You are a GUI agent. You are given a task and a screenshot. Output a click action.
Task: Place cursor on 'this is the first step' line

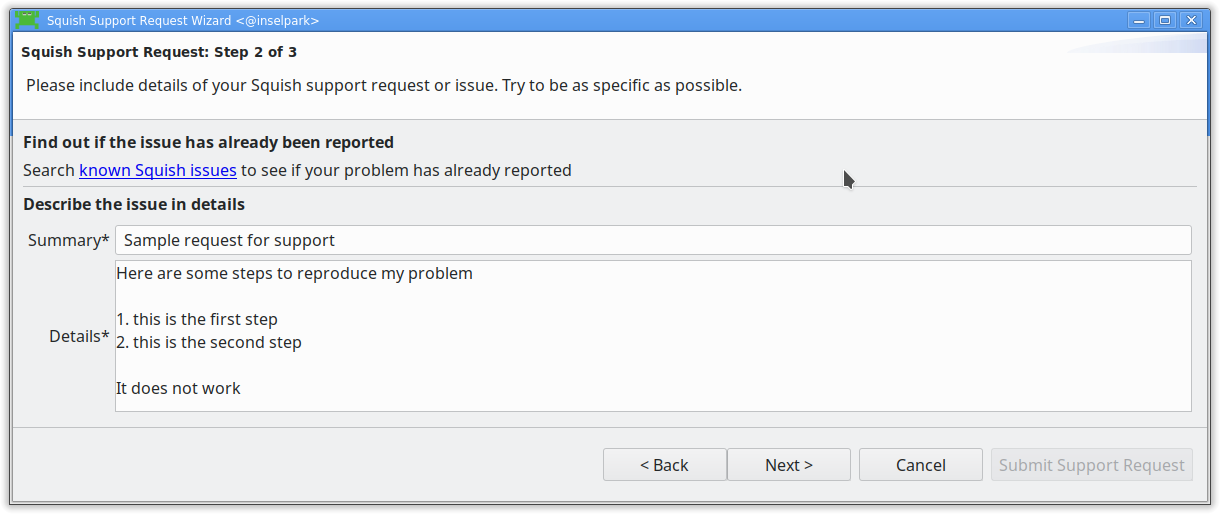[205, 320]
